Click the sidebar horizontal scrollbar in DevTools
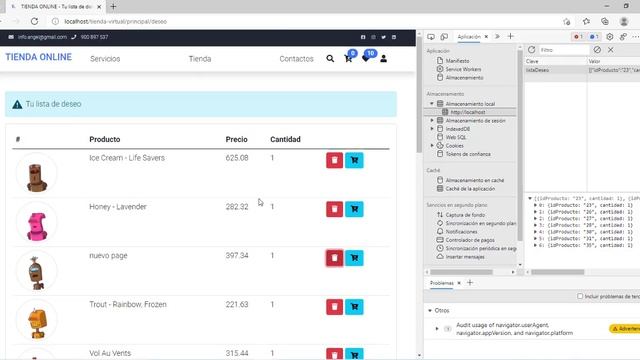Viewport: 640px width, 360px height. coord(461,272)
